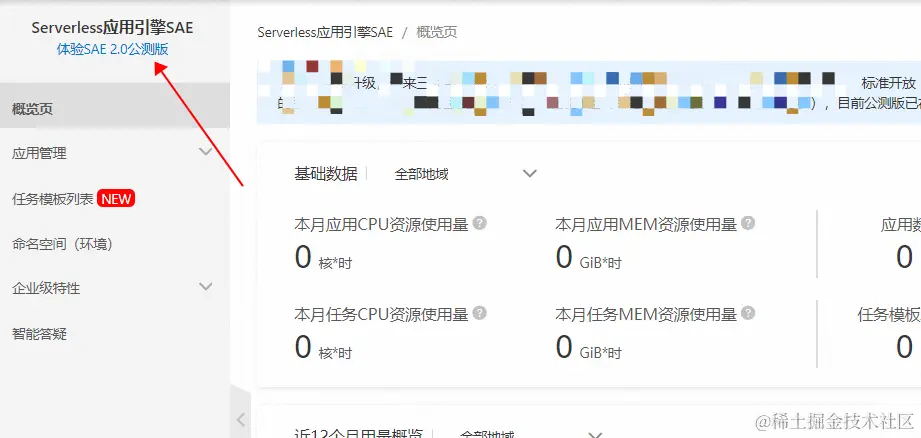Open 任务模板列表 in sidebar

click(x=53, y=199)
